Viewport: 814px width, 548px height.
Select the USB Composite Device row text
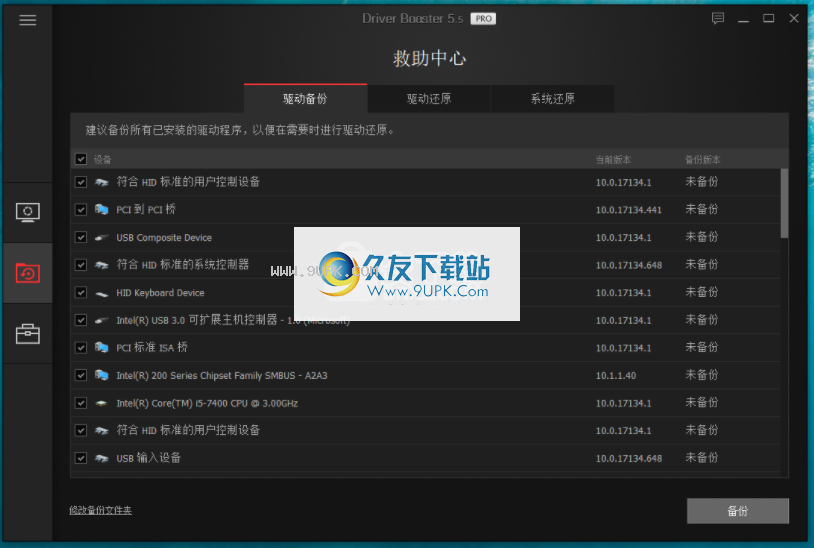[164, 238]
